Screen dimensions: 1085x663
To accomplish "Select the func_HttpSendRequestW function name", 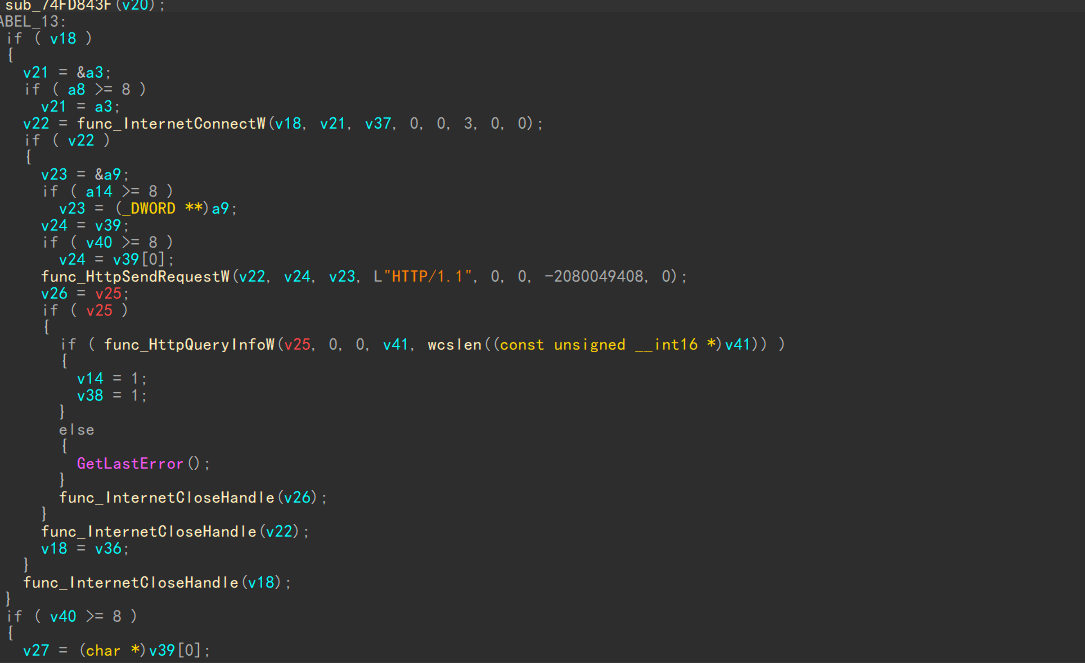I will (x=134, y=276).
